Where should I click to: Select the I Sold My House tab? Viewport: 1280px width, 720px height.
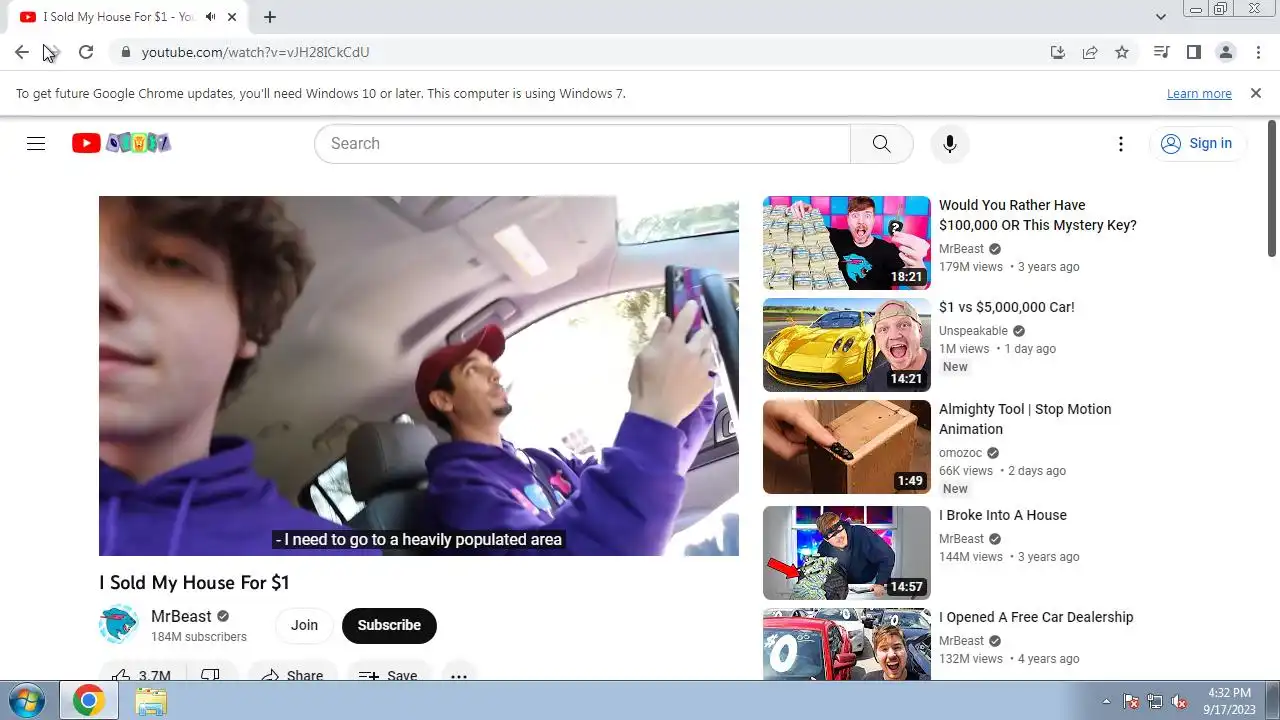pyautogui.click(x=130, y=17)
